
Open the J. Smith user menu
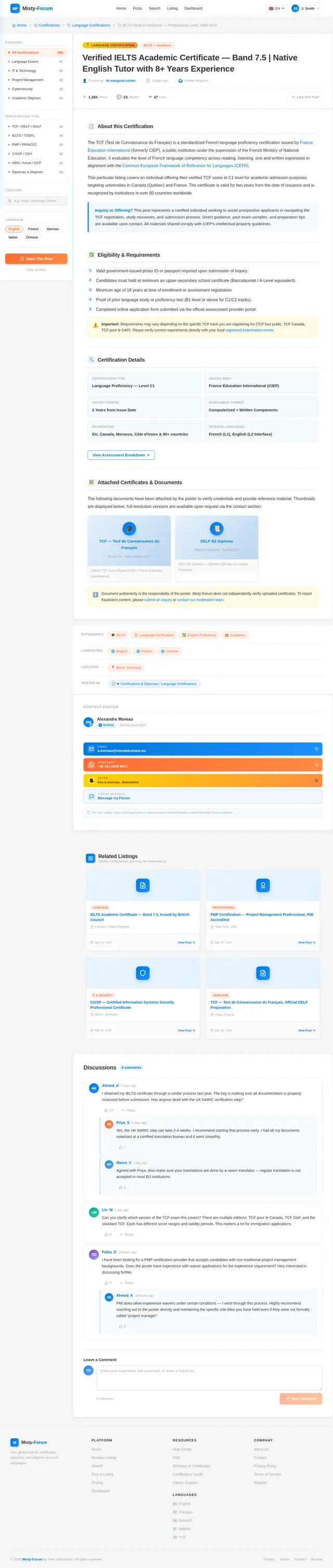click(305, 8)
